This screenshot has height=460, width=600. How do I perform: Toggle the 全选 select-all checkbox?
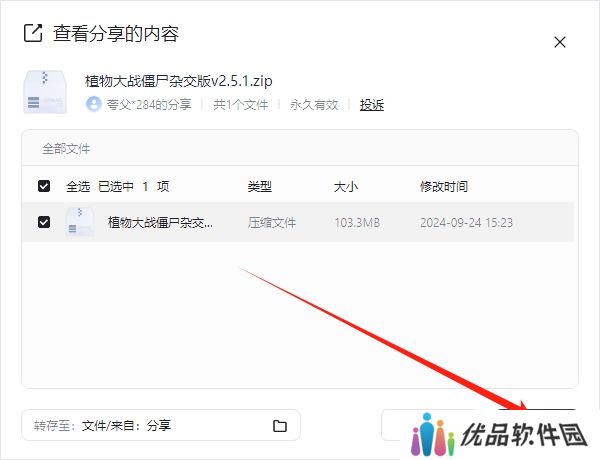click(44, 186)
